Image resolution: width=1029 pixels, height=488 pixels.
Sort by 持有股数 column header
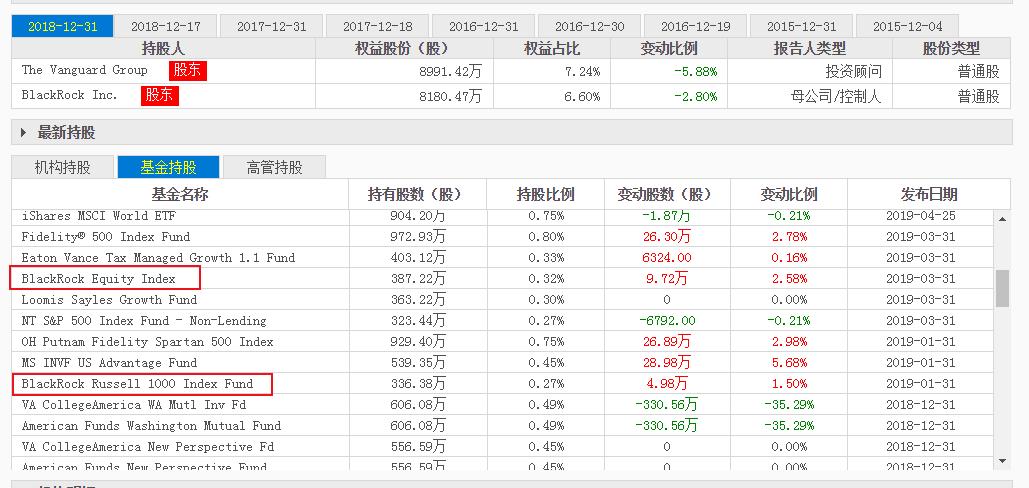point(414,194)
